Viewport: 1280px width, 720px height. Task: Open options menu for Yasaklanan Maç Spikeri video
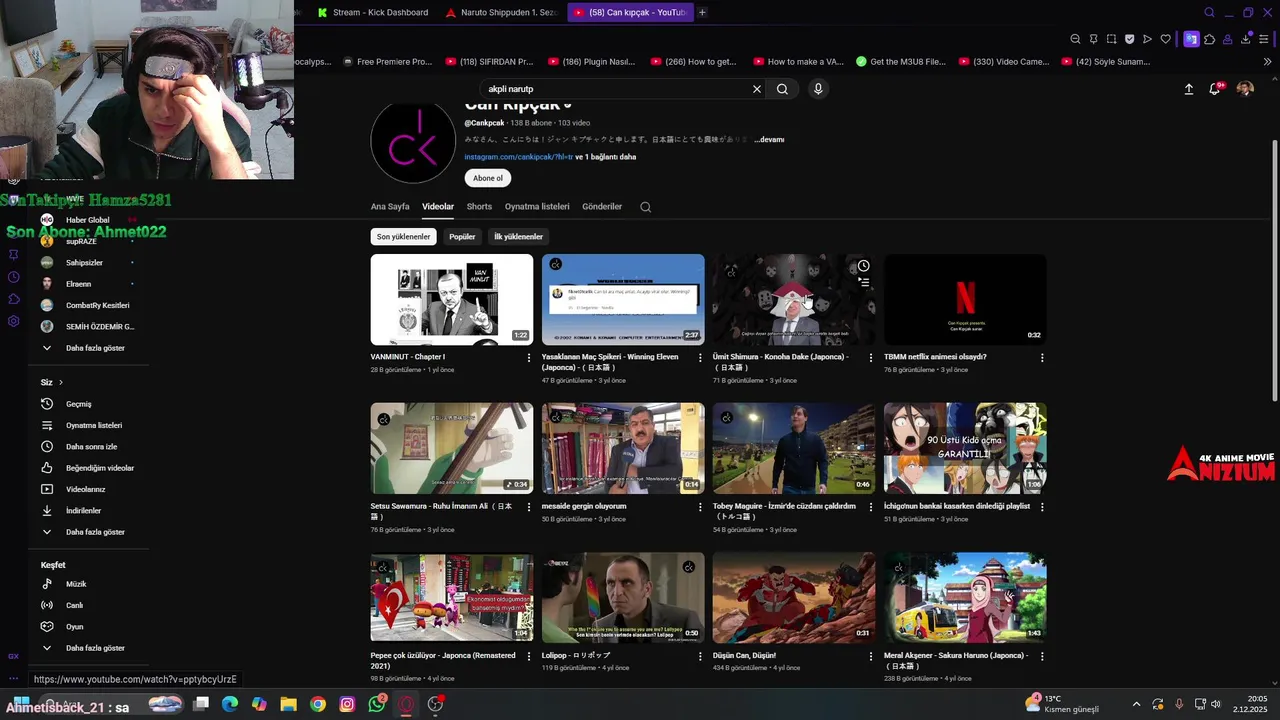point(700,357)
